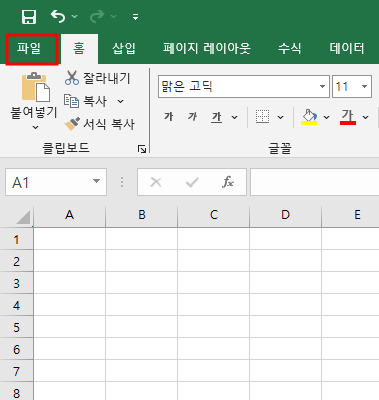The height and width of the screenshot is (400, 379).
Task: Expand the borders dropdown arrow
Action: [x=280, y=117]
